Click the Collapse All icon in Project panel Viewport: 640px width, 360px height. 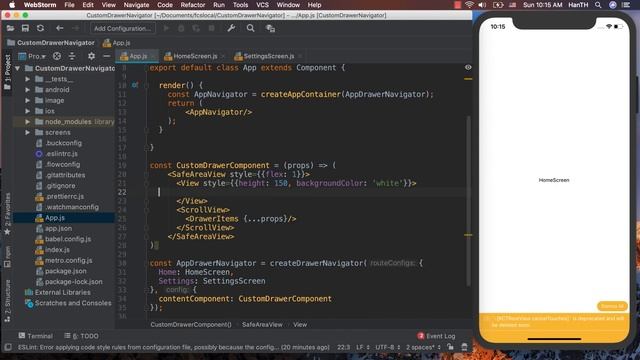(x=72, y=56)
